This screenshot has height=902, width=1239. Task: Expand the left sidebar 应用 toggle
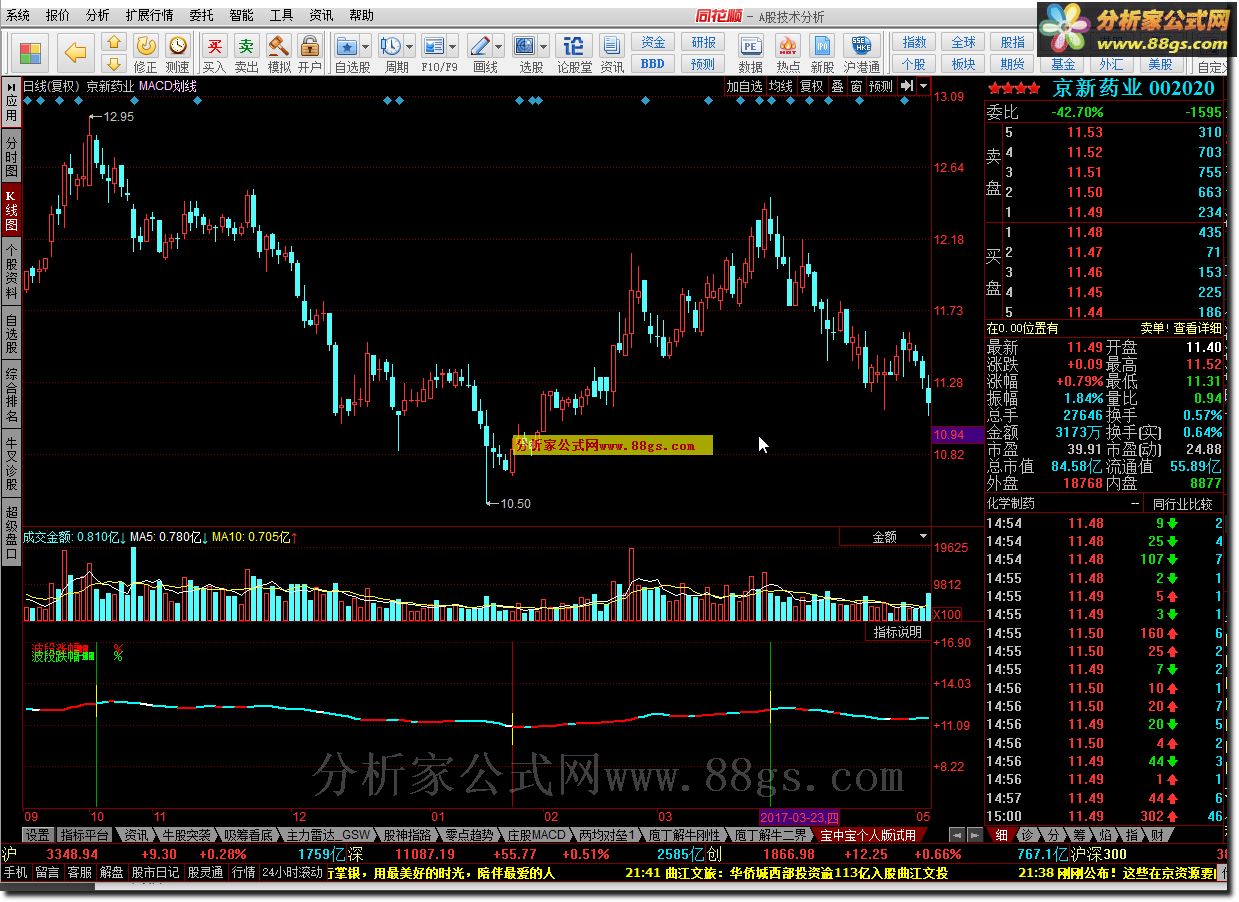(11, 101)
